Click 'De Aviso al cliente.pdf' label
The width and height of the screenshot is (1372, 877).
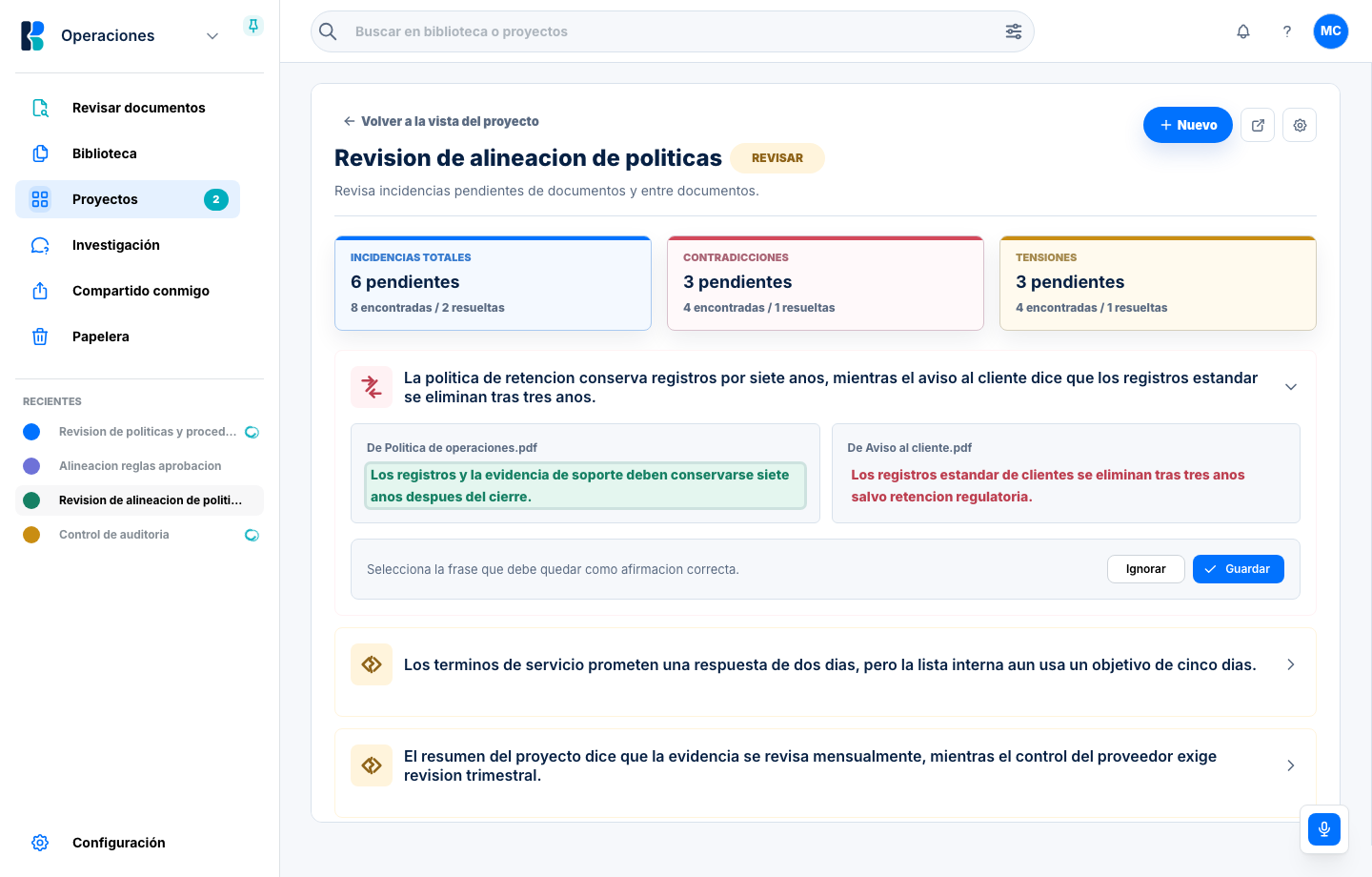point(910,448)
